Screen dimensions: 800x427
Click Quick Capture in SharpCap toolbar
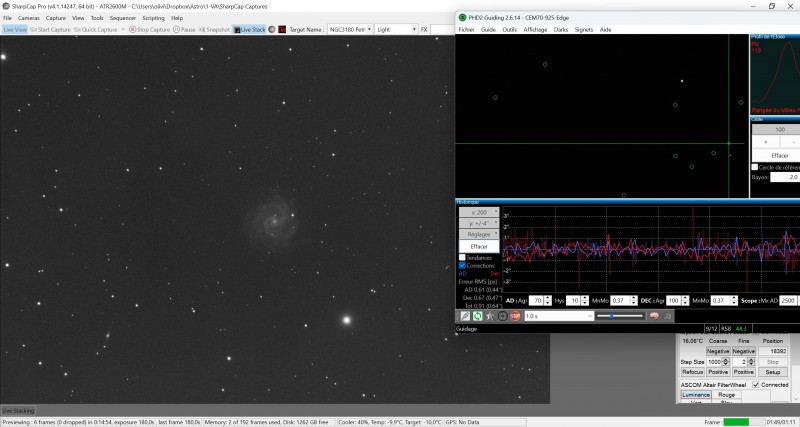pos(95,30)
